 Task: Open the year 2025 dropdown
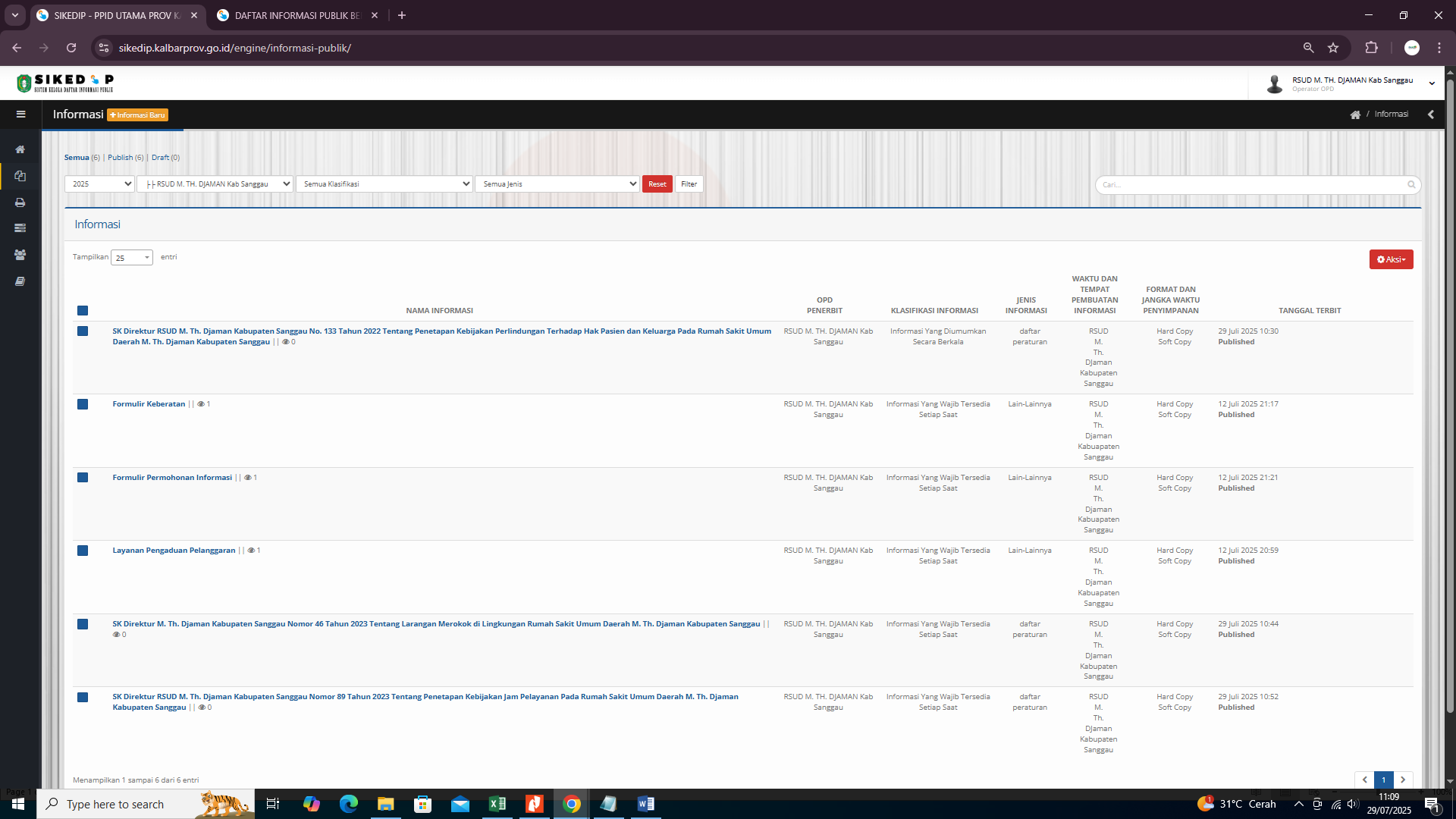pyautogui.click(x=99, y=184)
